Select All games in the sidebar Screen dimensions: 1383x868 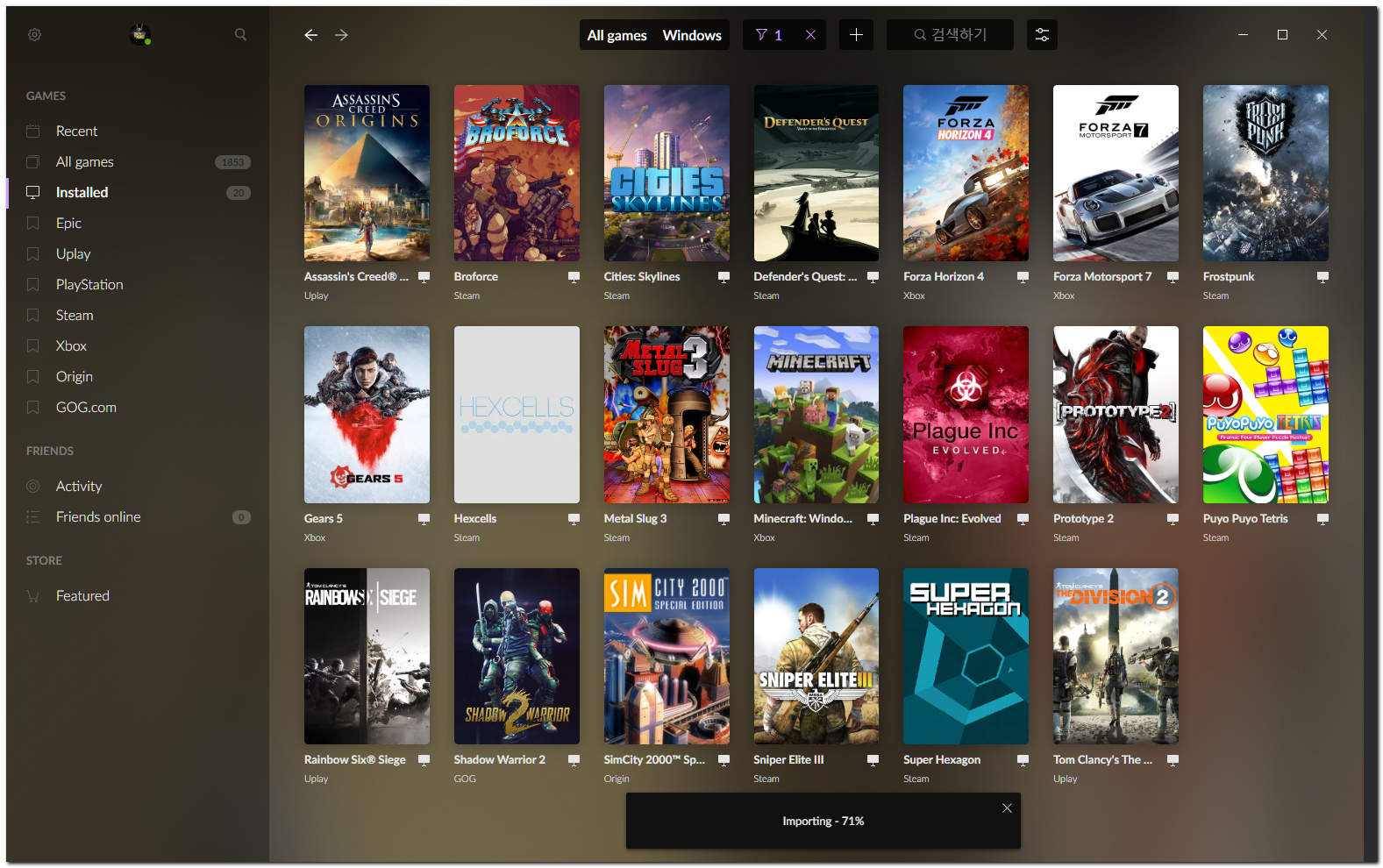pos(139,161)
